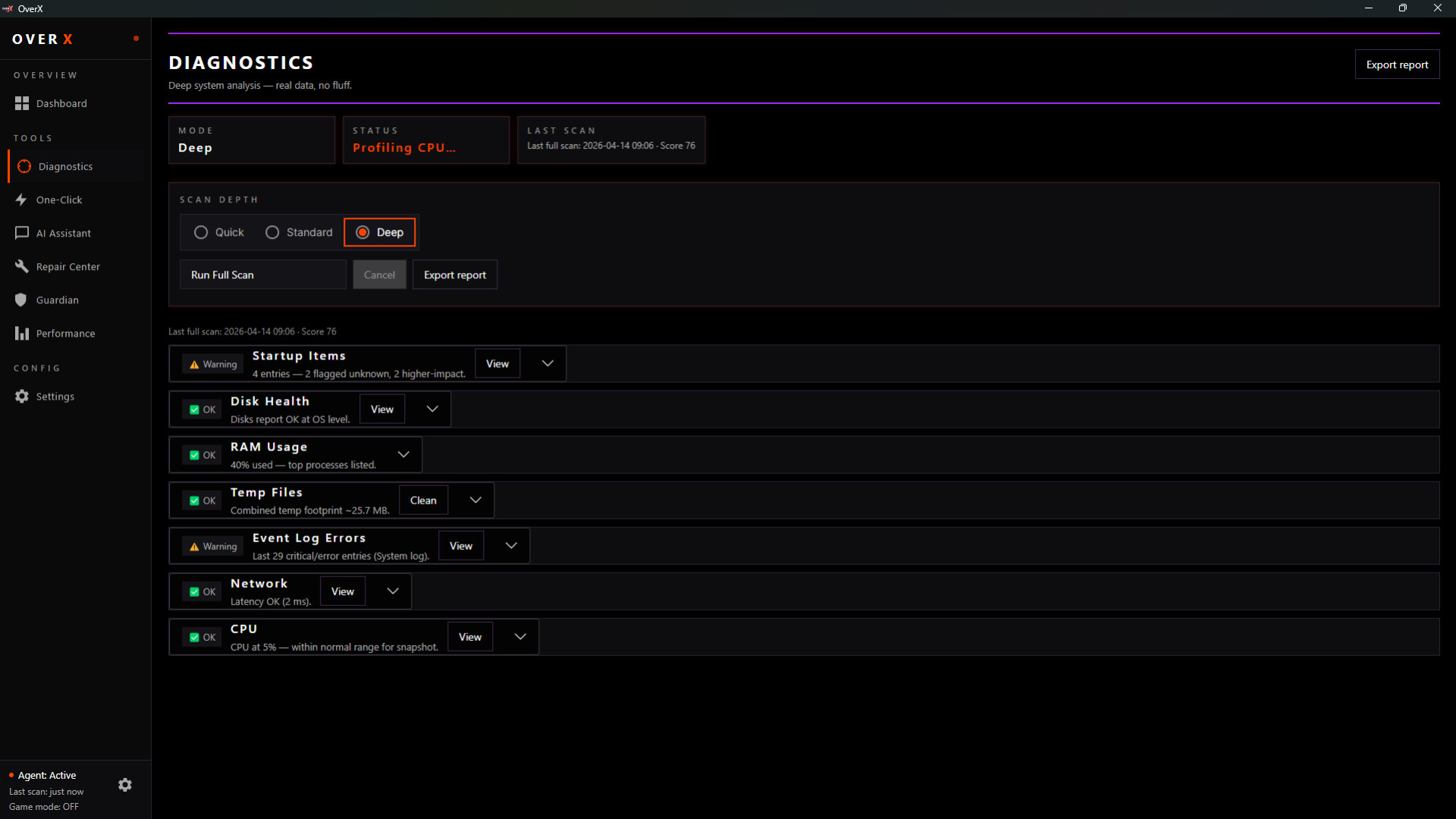Open the Diagnostics menu item
The height and width of the screenshot is (819, 1456).
[x=65, y=166]
